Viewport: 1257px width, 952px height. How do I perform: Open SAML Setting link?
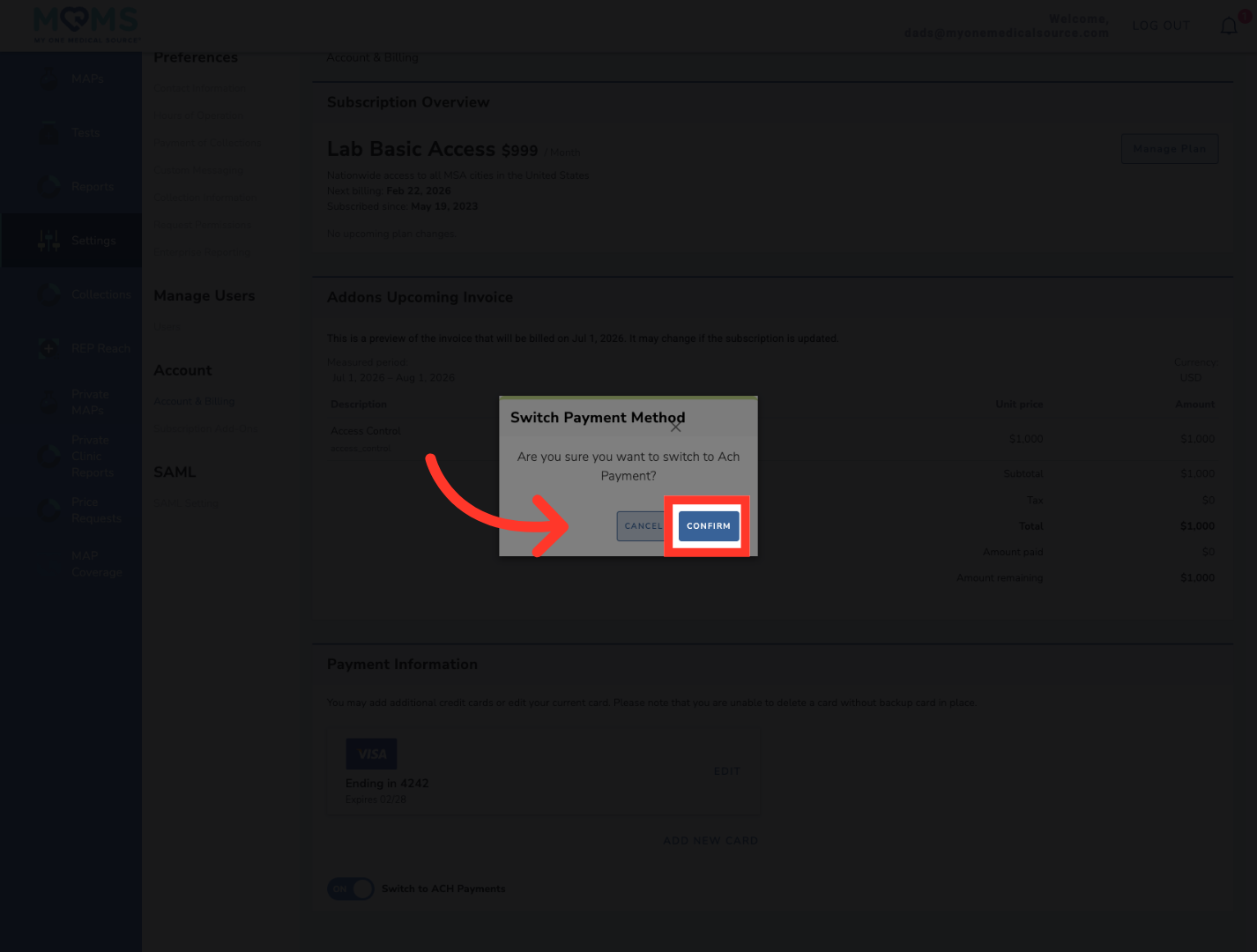pyautogui.click(x=186, y=503)
